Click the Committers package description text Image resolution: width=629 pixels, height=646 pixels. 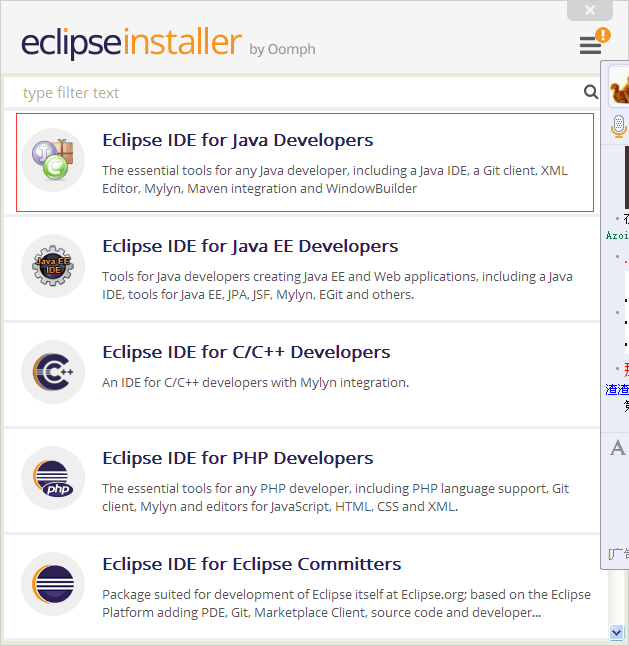[346, 604]
